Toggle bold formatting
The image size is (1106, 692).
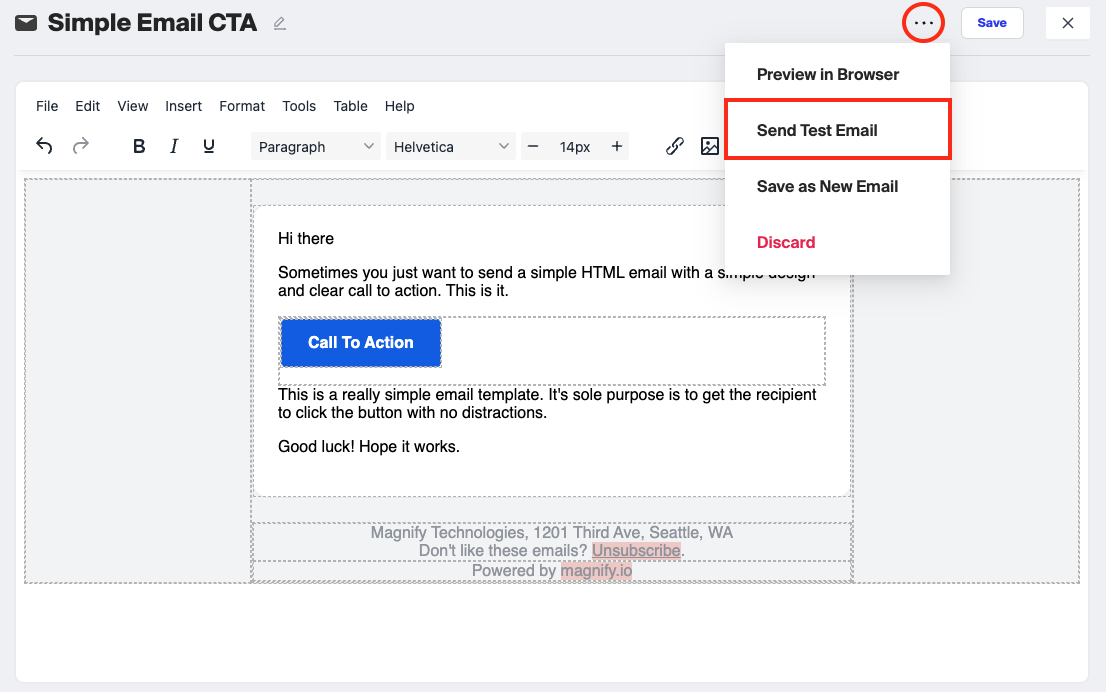(x=139, y=146)
